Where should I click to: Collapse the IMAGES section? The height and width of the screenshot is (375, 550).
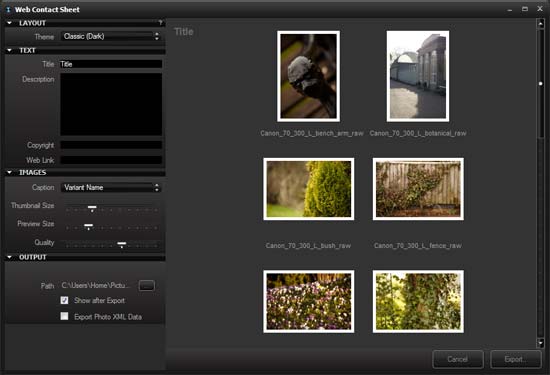coord(9,173)
